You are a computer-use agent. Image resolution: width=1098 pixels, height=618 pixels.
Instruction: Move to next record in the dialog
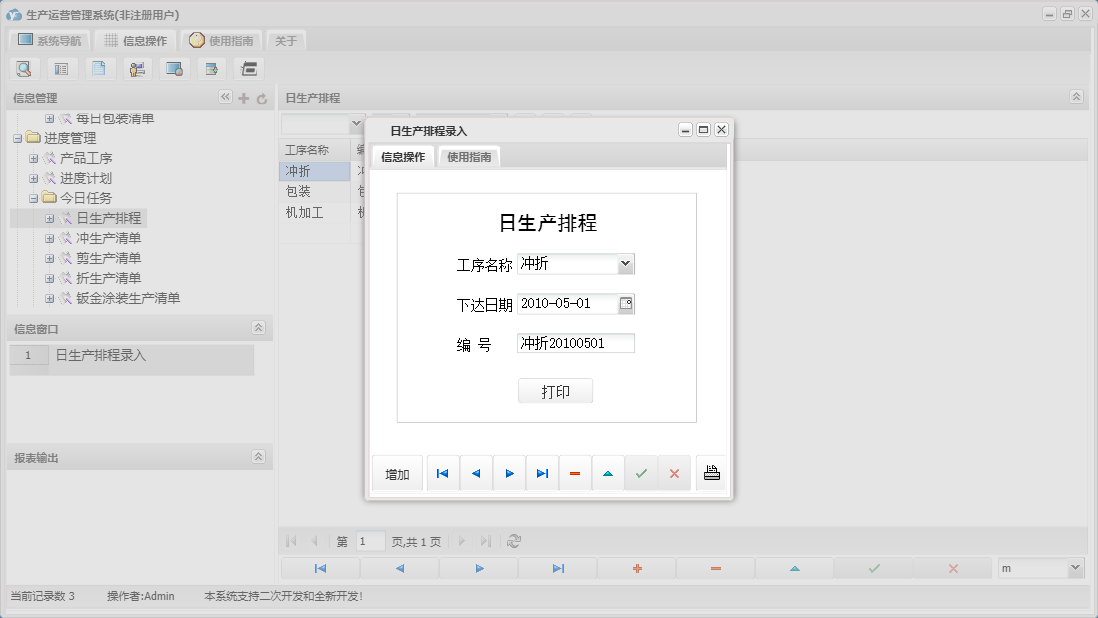[x=509, y=472]
